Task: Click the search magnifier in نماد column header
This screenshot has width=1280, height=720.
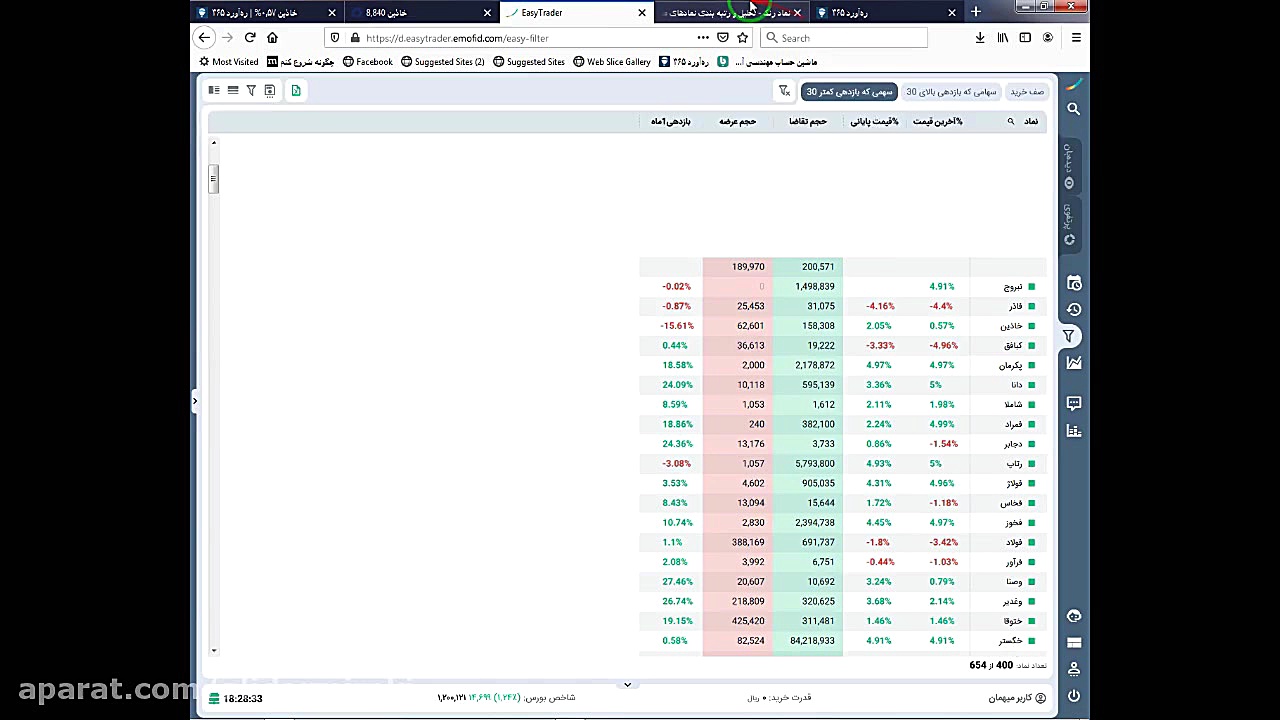Action: [1010, 122]
